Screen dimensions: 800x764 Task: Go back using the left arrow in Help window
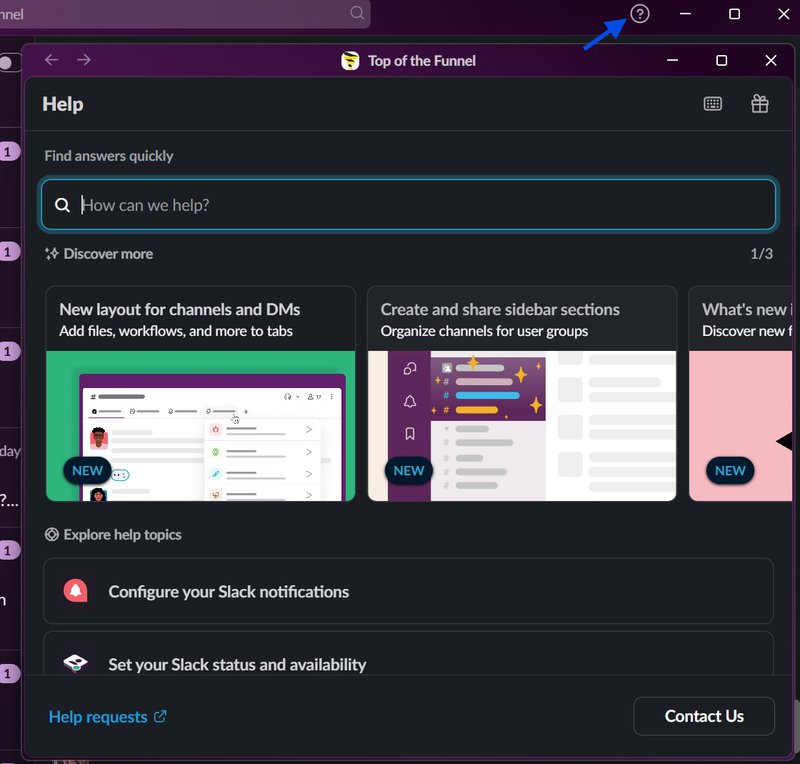[52, 60]
